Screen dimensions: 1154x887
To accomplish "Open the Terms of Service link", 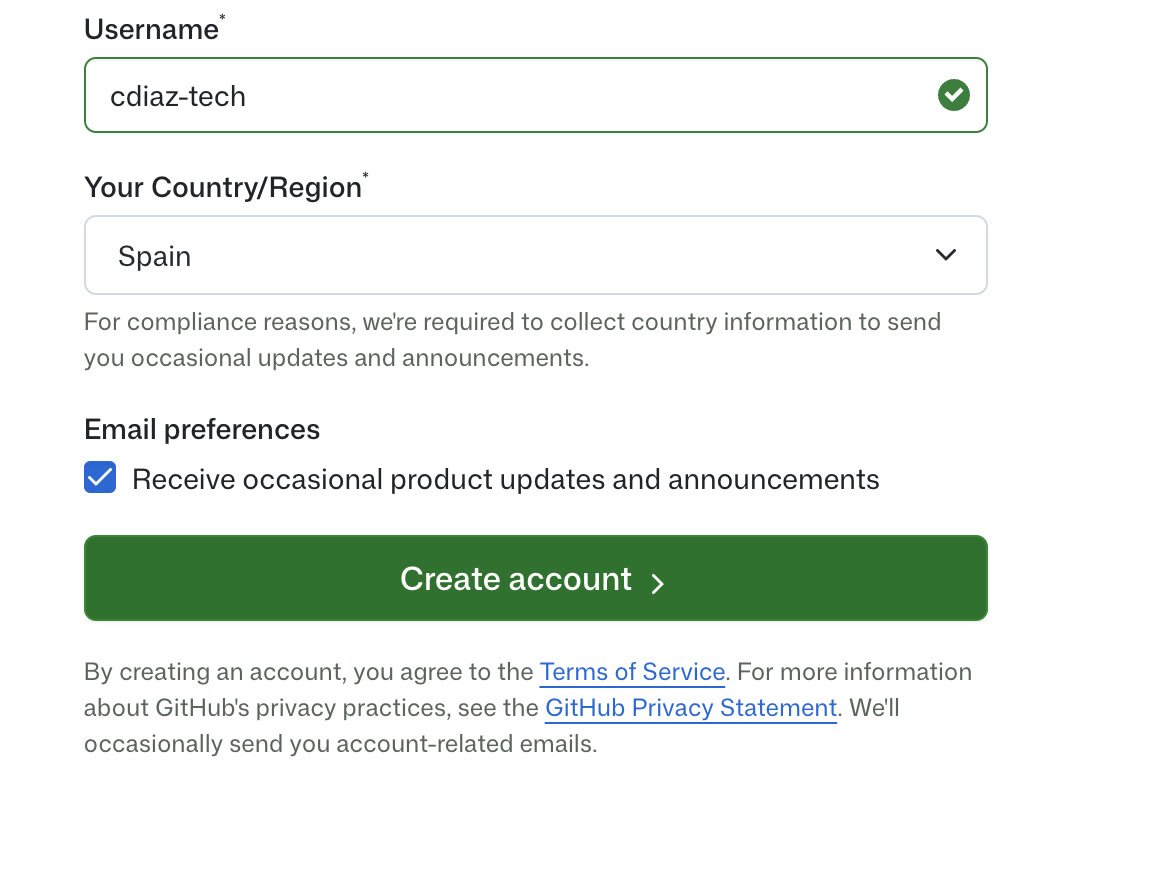I will tap(632, 671).
